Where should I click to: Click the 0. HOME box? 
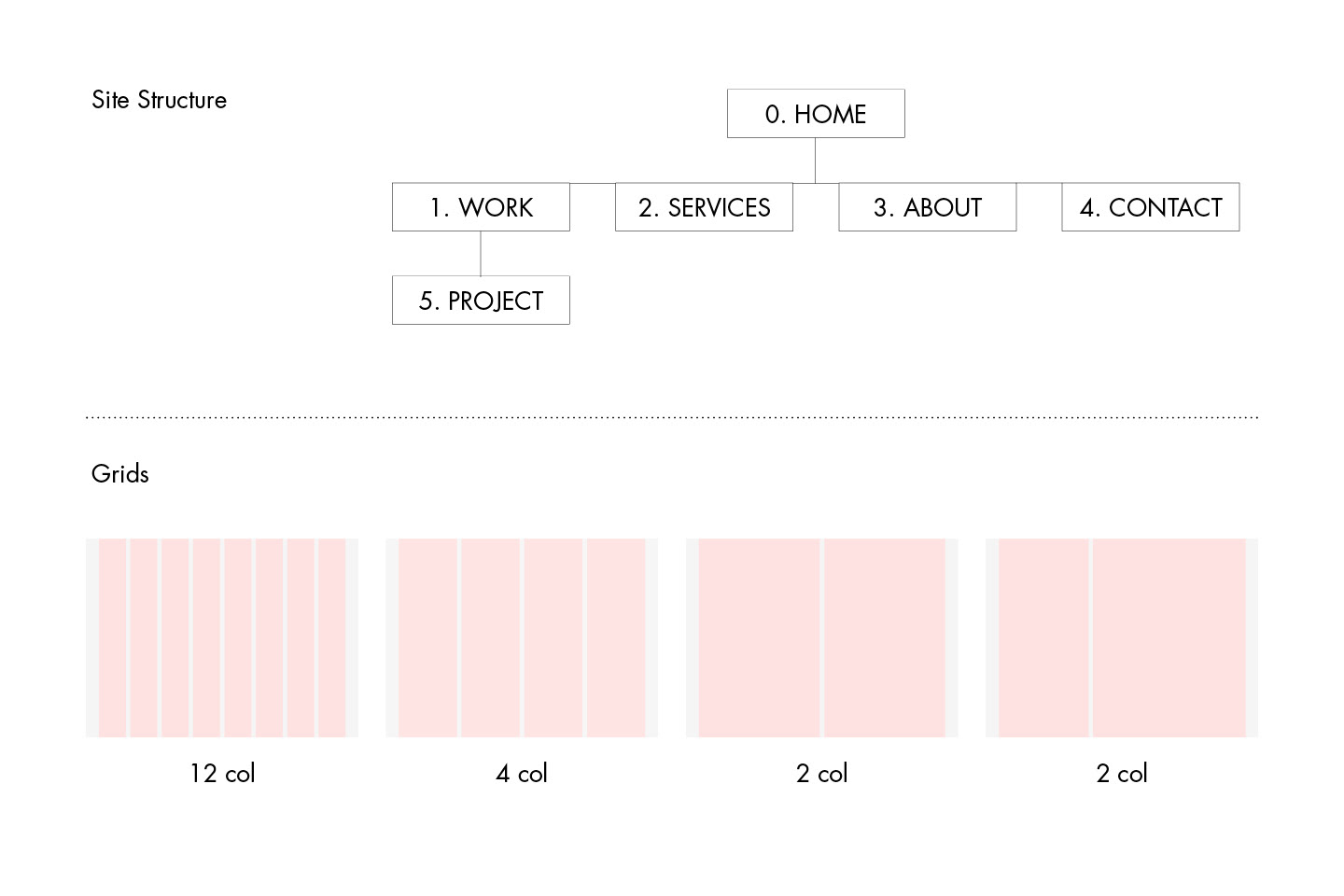click(816, 114)
